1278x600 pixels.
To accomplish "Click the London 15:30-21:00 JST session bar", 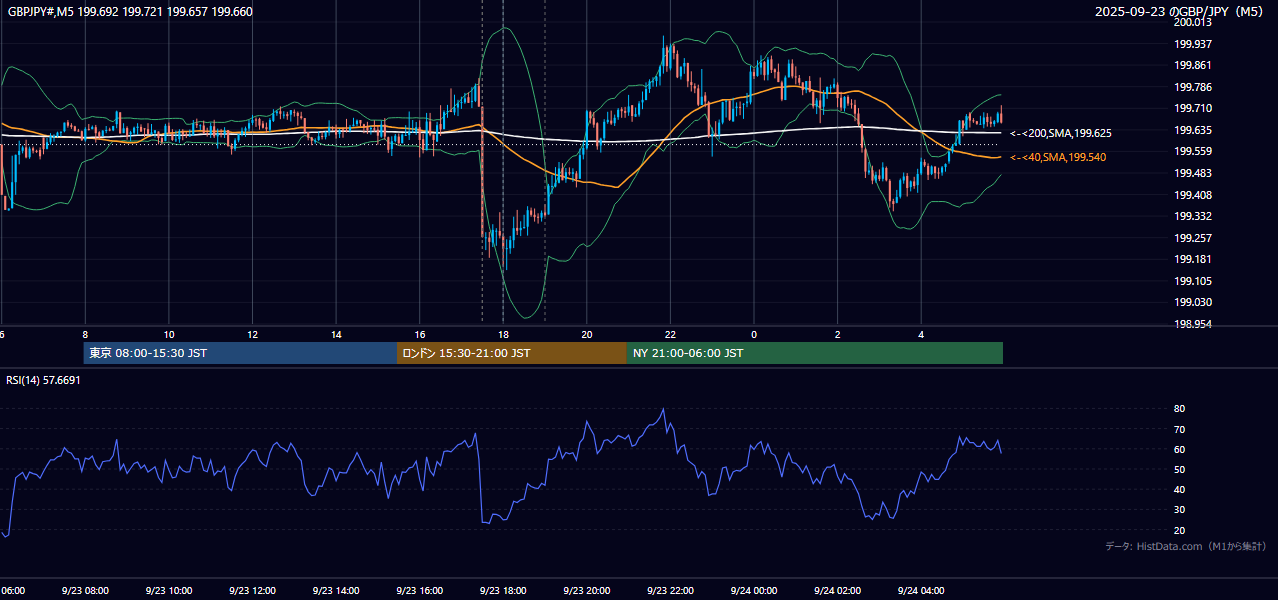I will tap(512, 353).
